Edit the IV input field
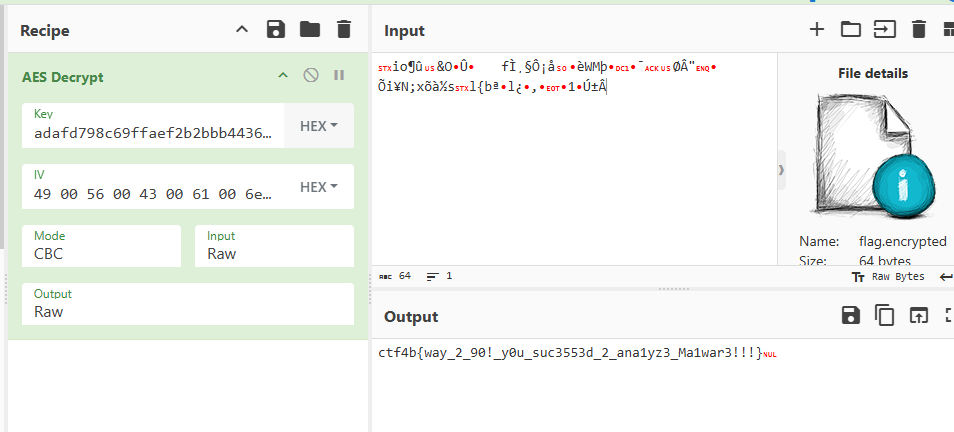 tap(153, 187)
